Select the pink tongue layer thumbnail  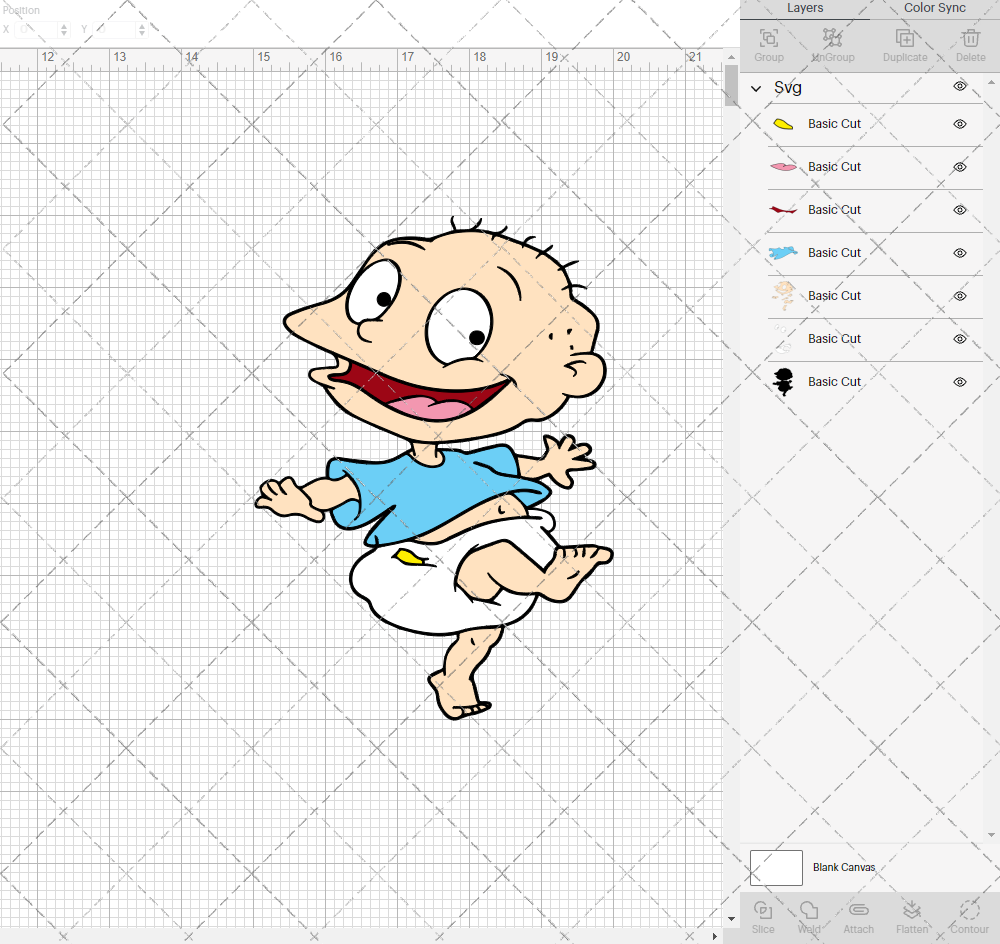783,167
